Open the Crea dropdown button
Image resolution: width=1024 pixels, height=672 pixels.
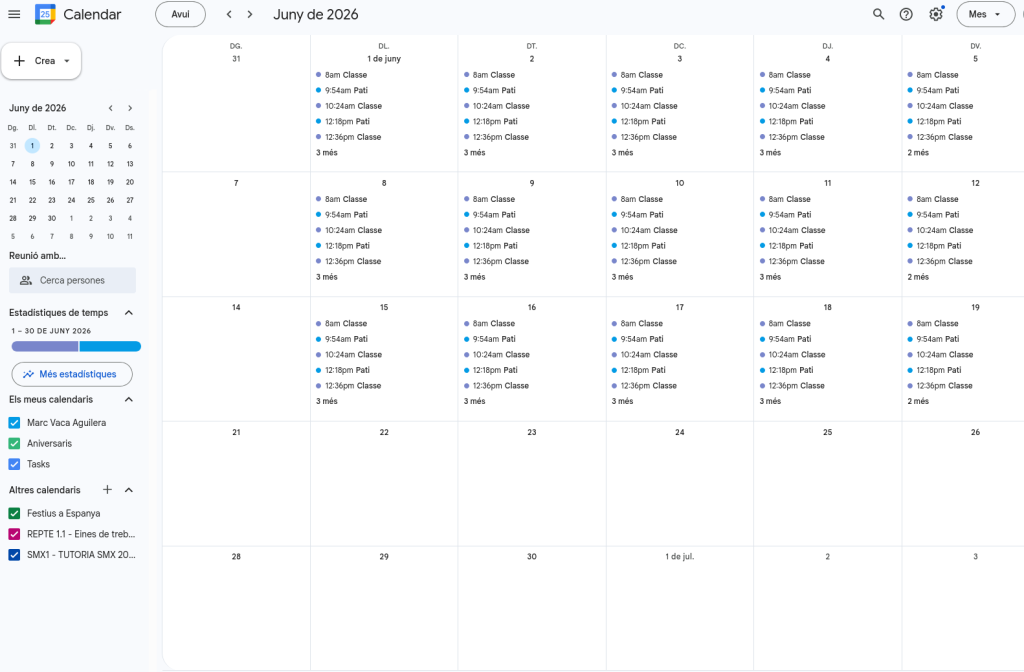pyautogui.click(x=42, y=61)
